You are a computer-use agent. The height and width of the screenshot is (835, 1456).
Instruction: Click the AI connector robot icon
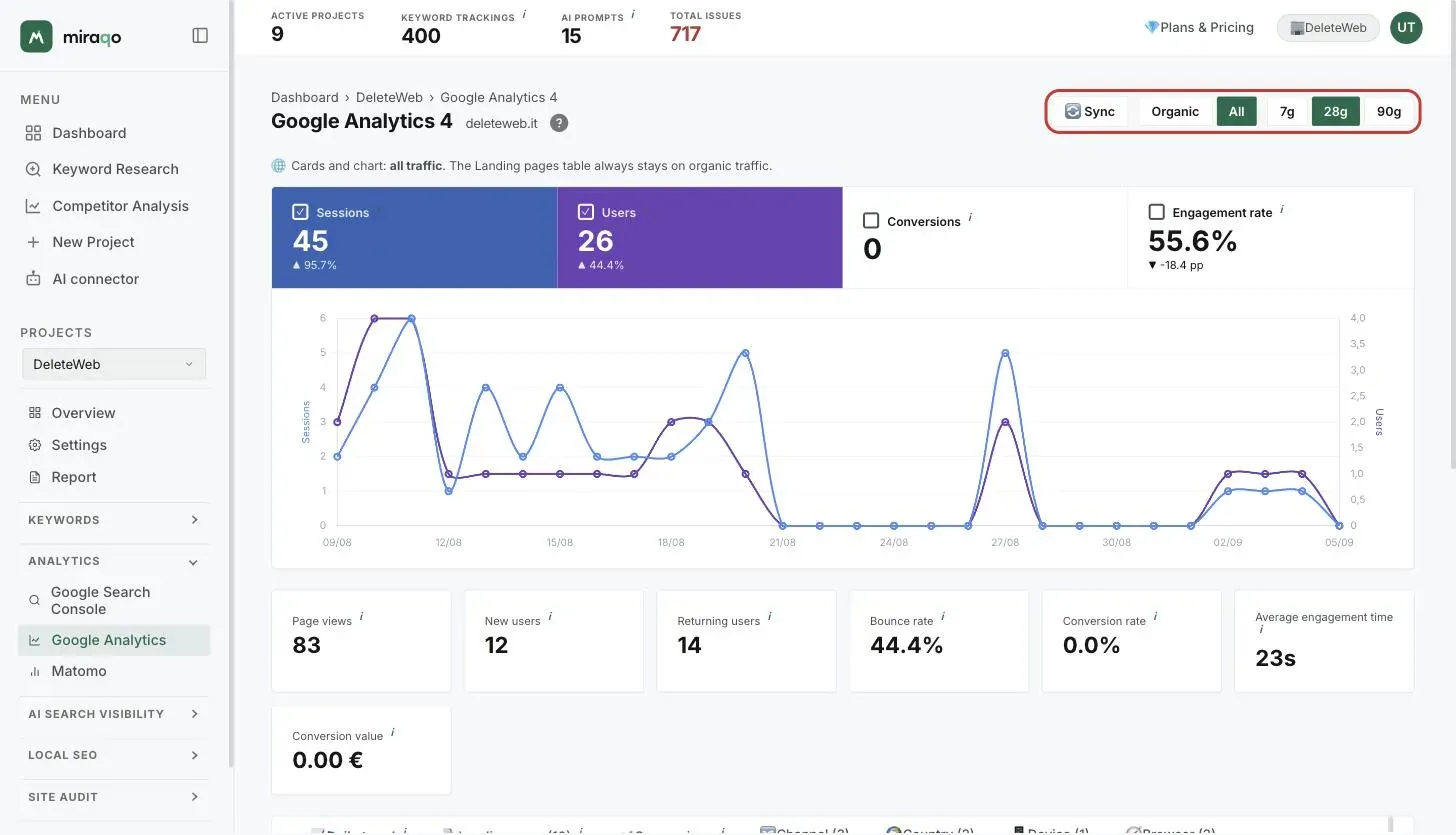pyautogui.click(x=33, y=279)
